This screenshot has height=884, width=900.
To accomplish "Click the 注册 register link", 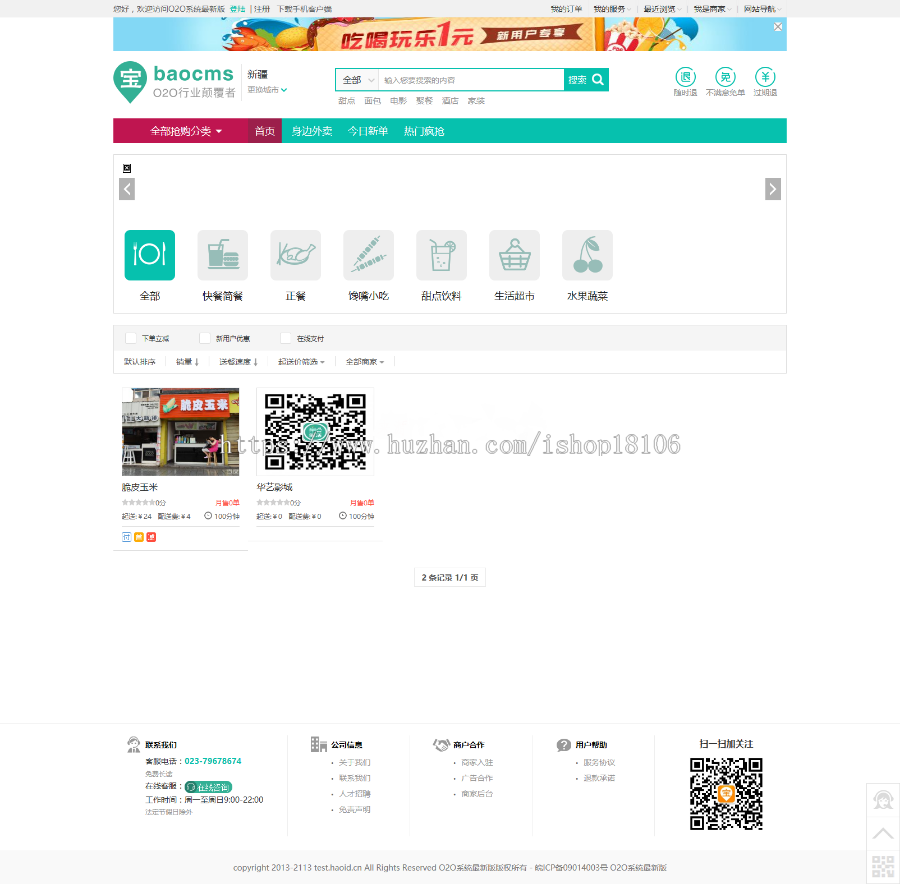I will point(262,9).
